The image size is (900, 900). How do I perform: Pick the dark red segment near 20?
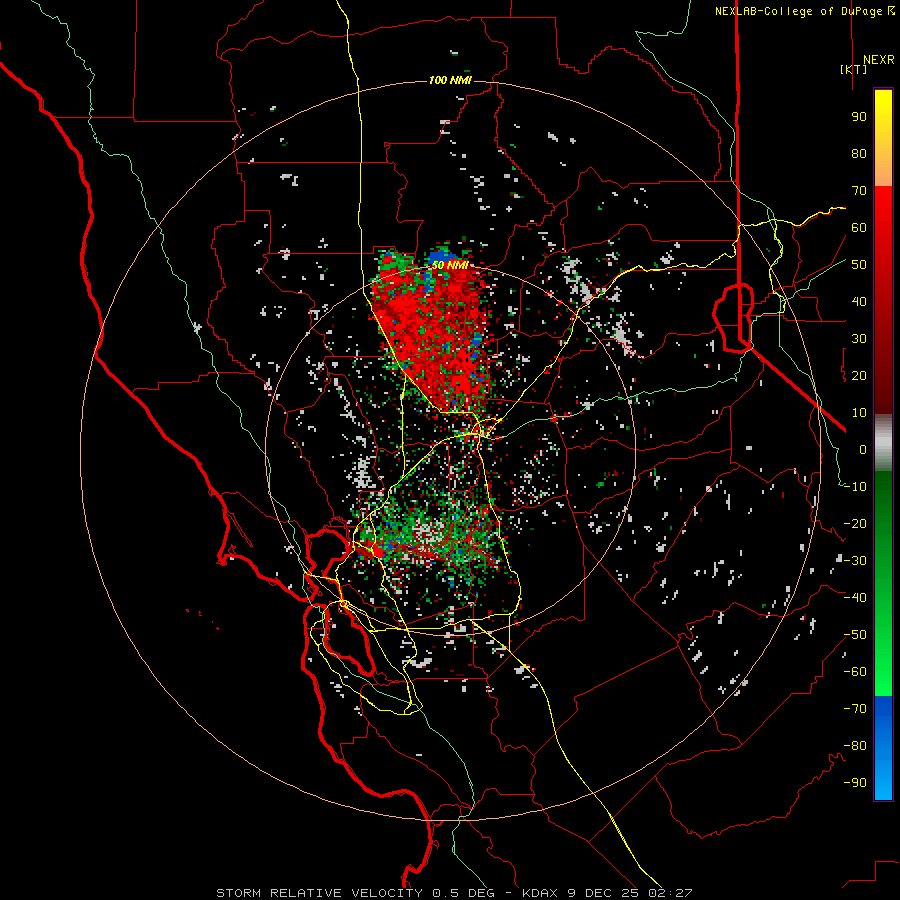(x=883, y=376)
